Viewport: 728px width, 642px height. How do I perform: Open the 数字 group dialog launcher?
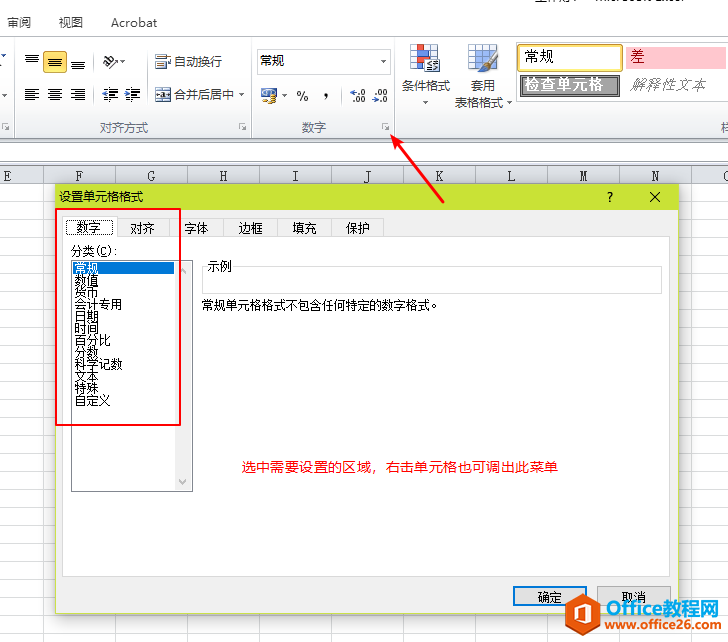385,127
